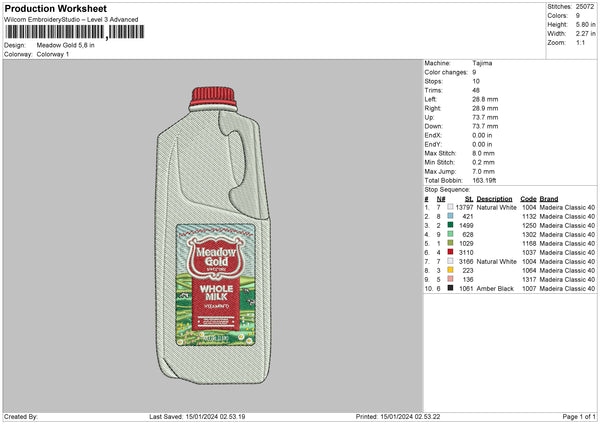Image resolution: width=600 pixels, height=424 pixels.
Task: Click stitch count 3110 in stop 6
Action: [466, 253]
